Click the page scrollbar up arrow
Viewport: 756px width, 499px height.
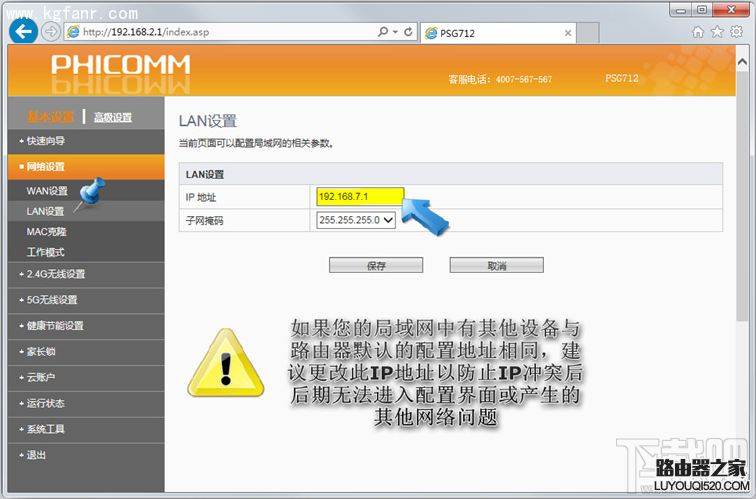tap(742, 62)
